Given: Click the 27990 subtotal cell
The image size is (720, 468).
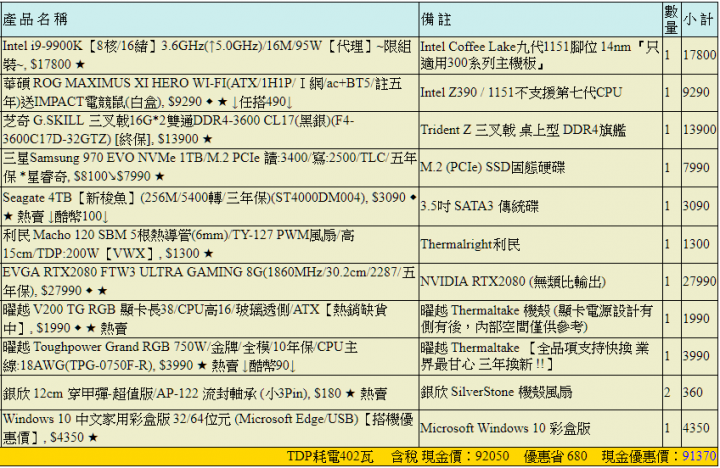Looking at the screenshot, I should coord(699,282).
